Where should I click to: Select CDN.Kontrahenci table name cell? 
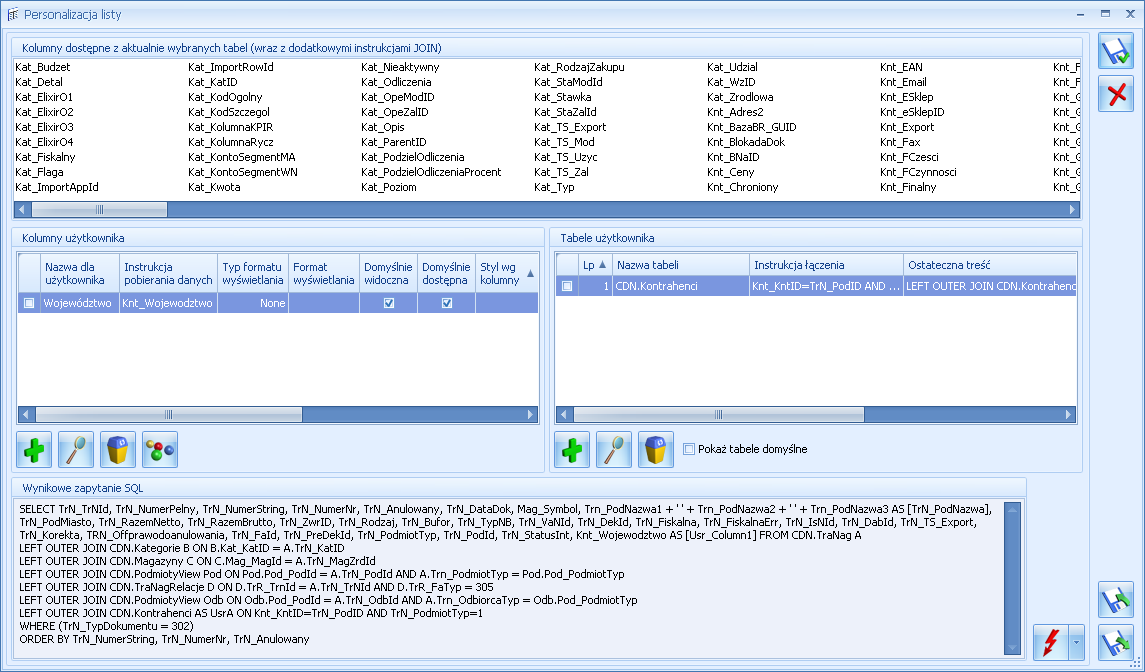(x=681, y=286)
